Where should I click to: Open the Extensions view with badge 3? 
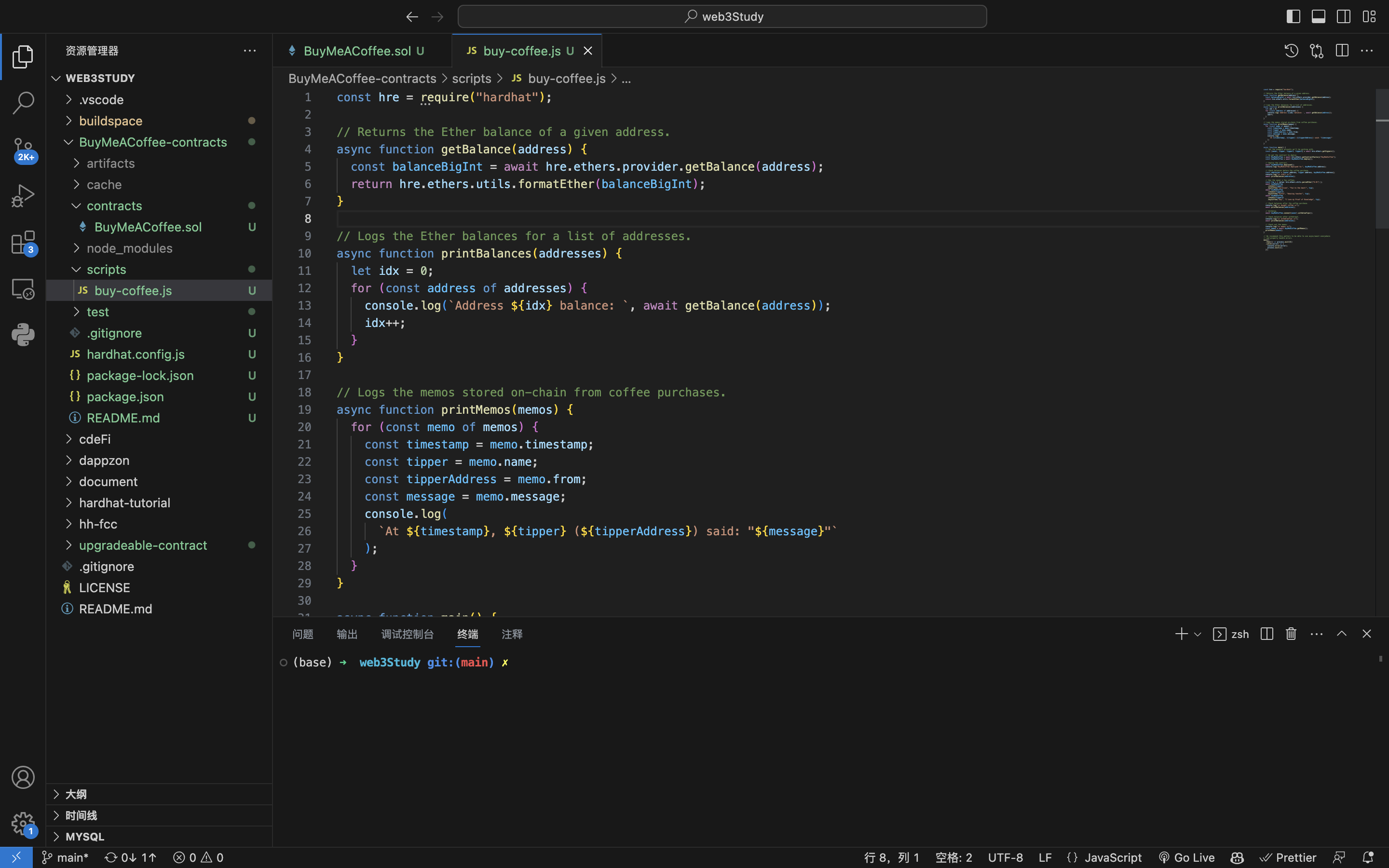[x=23, y=243]
